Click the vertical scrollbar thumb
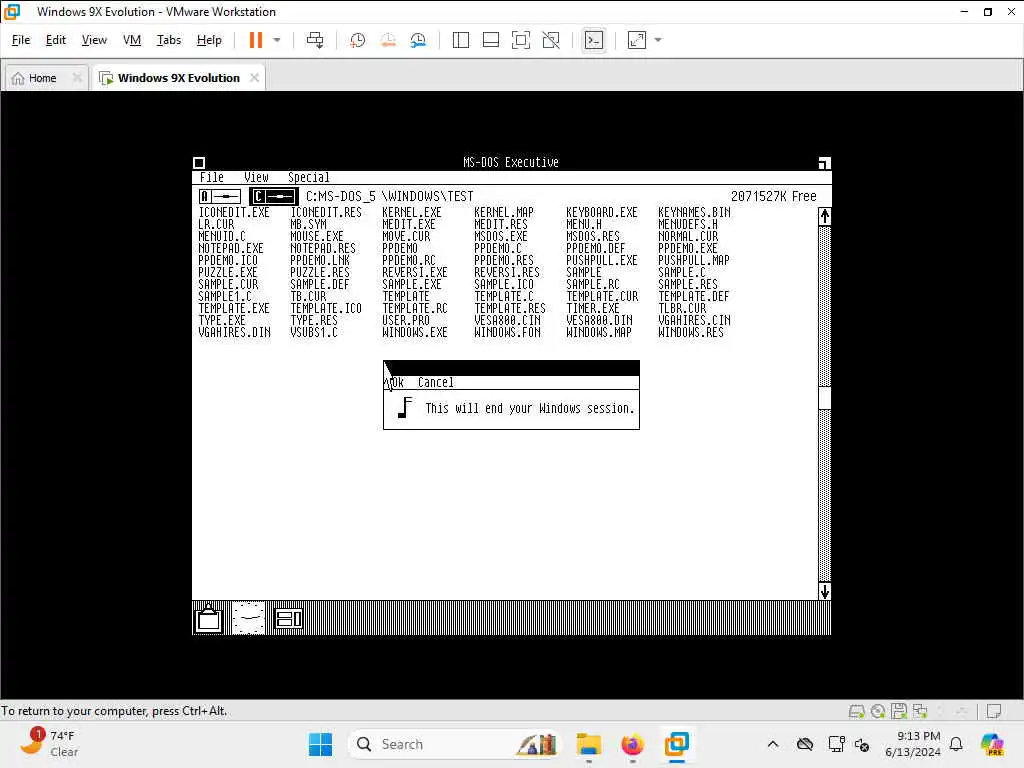Image resolution: width=1024 pixels, height=768 pixels. click(824, 398)
